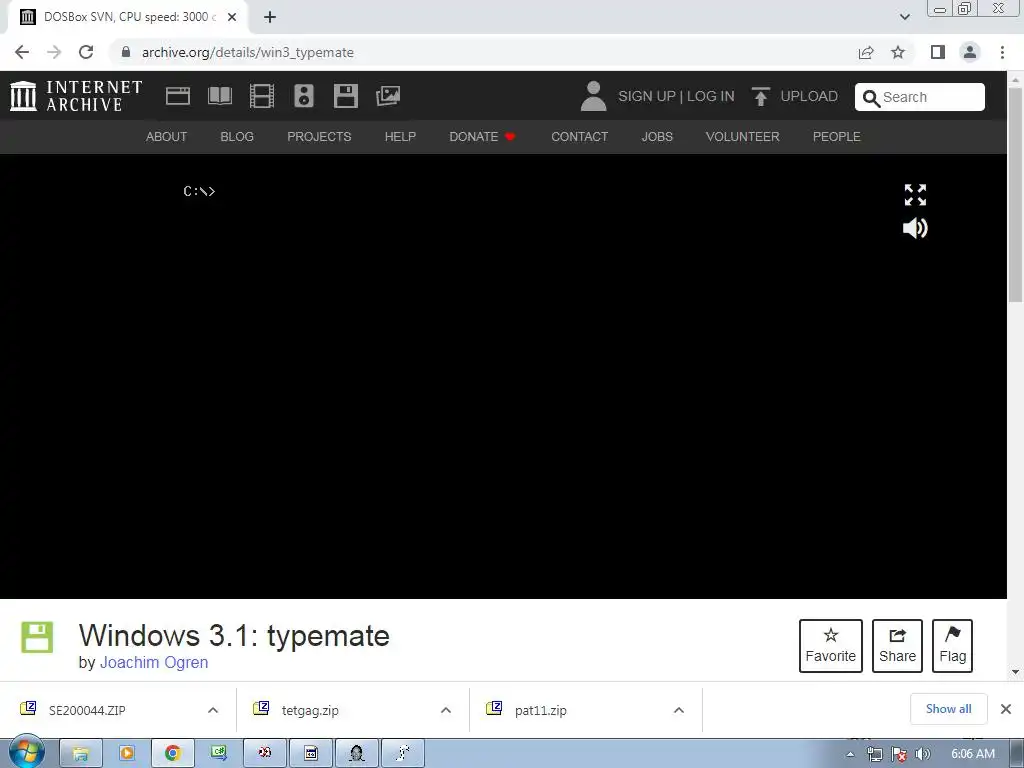Open the Joachim Ogren author link

[154, 662]
